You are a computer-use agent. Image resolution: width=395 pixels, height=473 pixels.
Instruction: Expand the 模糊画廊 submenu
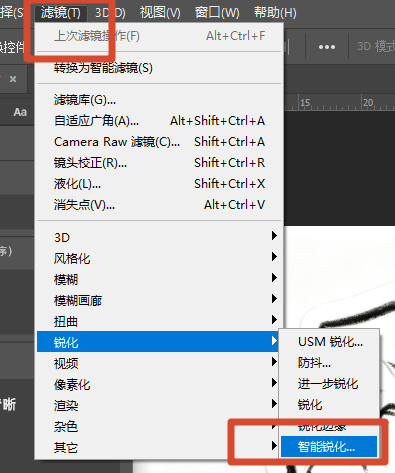tap(159, 300)
